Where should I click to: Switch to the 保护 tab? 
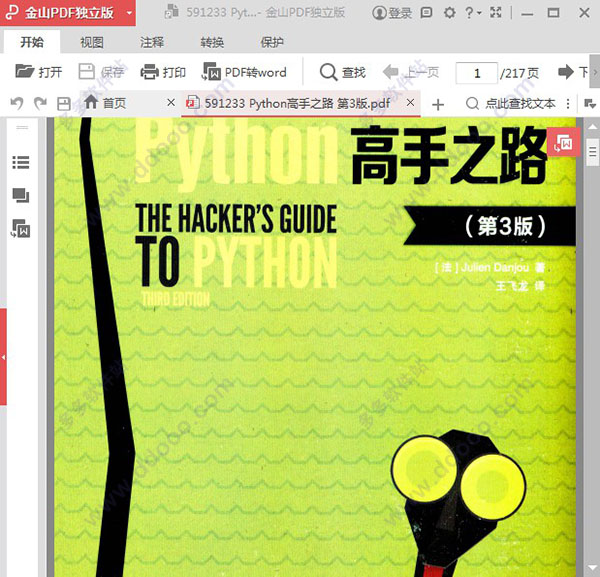(272, 42)
